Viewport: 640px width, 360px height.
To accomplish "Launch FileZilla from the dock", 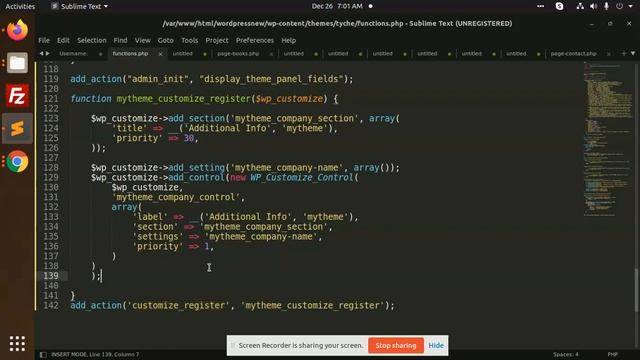I will point(17,96).
